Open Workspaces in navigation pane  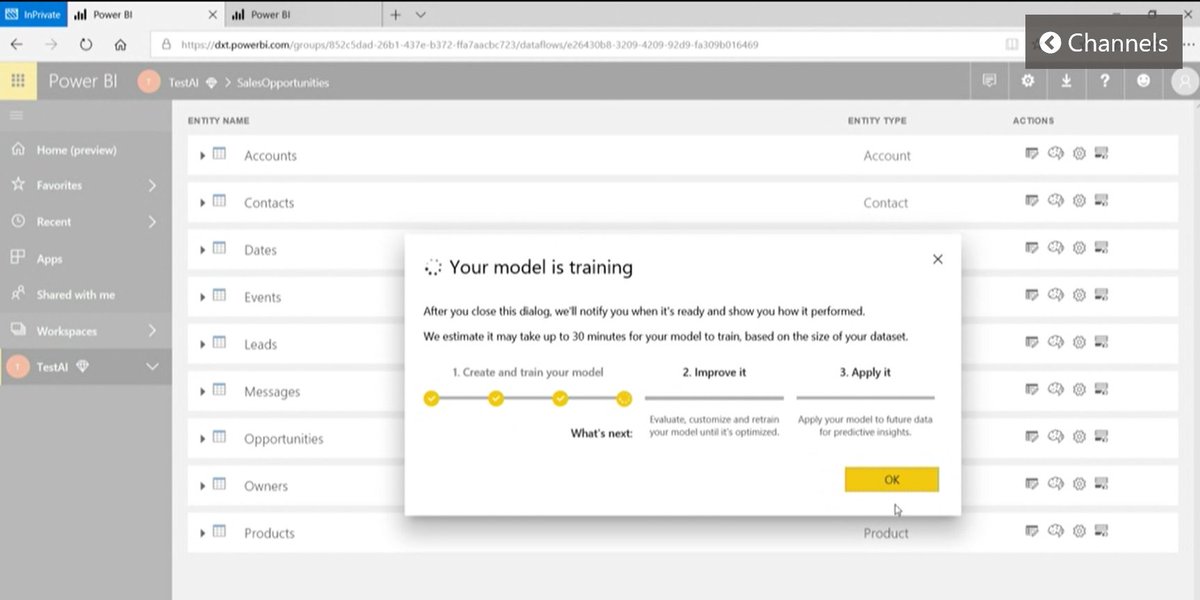(x=67, y=331)
